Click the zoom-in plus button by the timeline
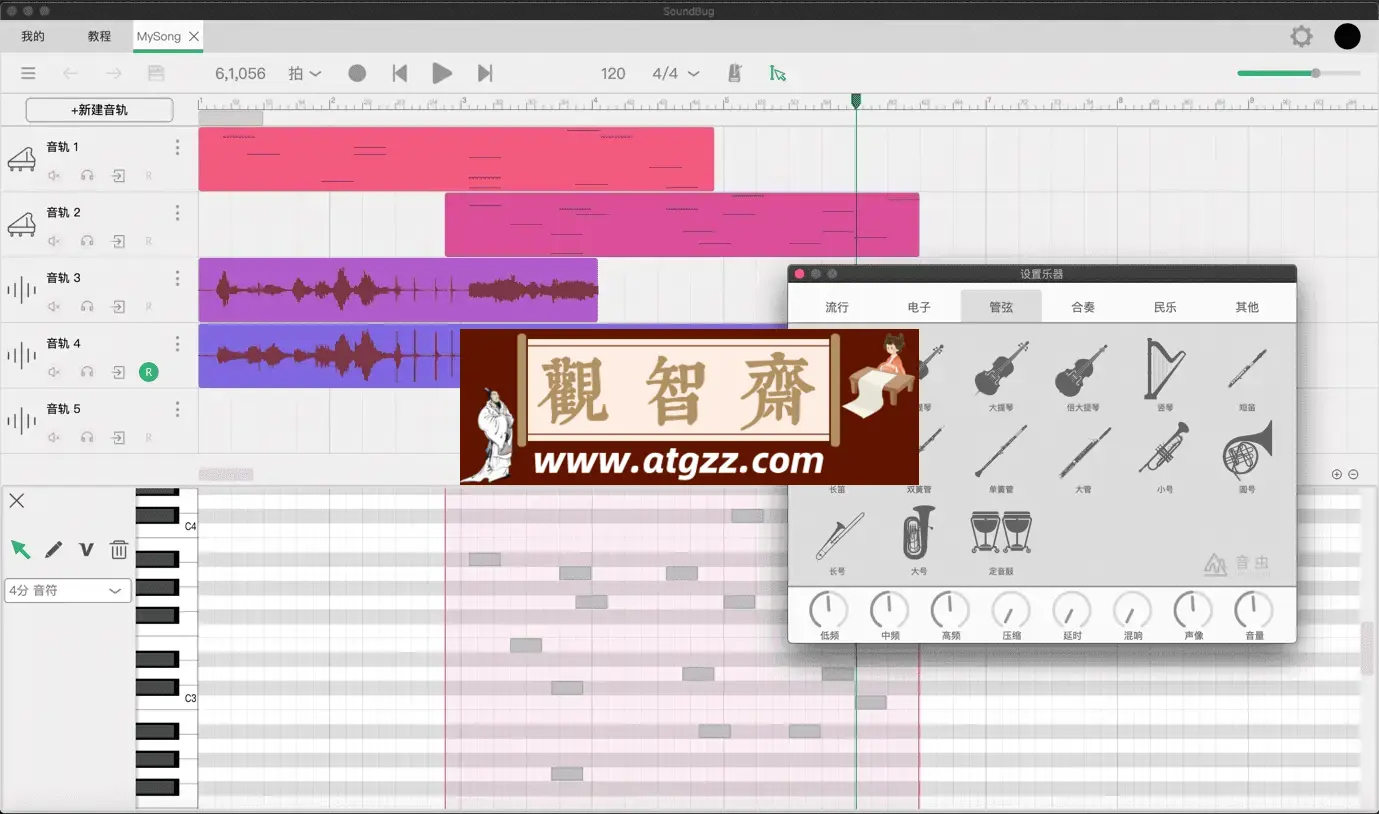The width and height of the screenshot is (1379, 814). 1337,474
